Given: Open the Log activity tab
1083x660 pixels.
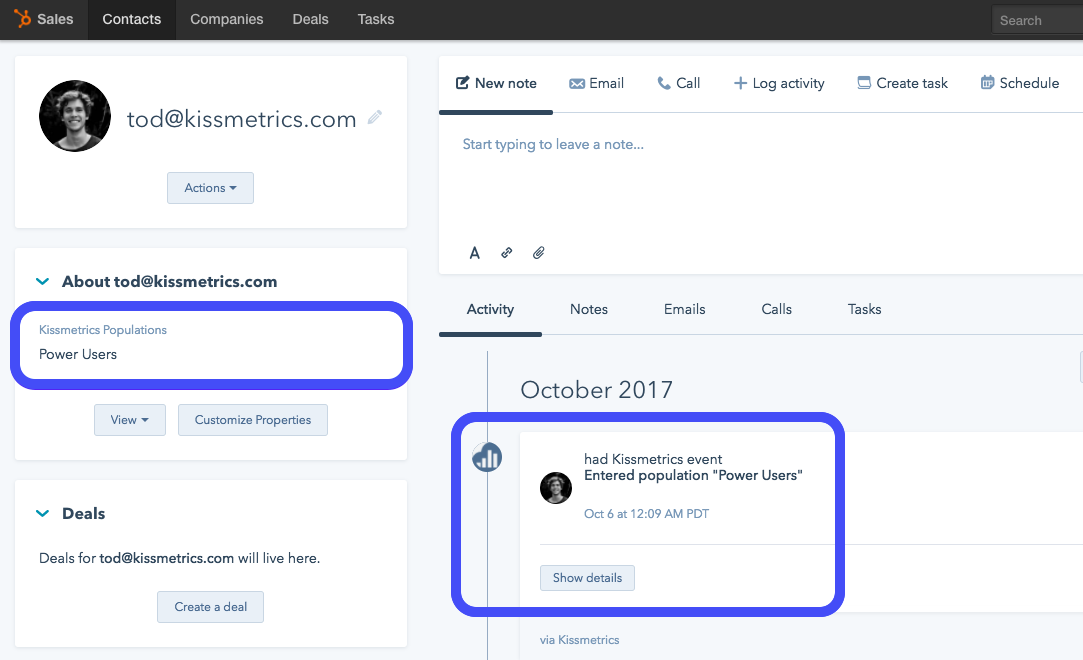Looking at the screenshot, I should tap(778, 84).
